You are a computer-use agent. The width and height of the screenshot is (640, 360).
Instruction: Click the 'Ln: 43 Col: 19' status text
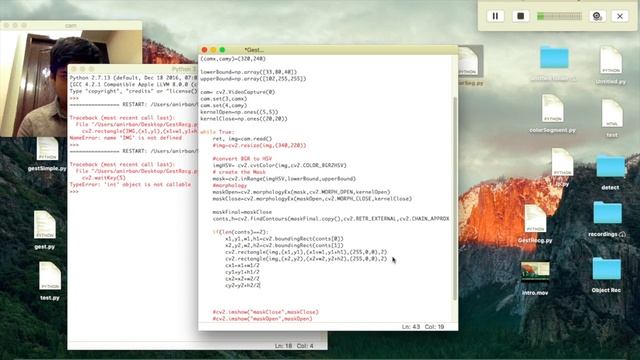(423, 327)
